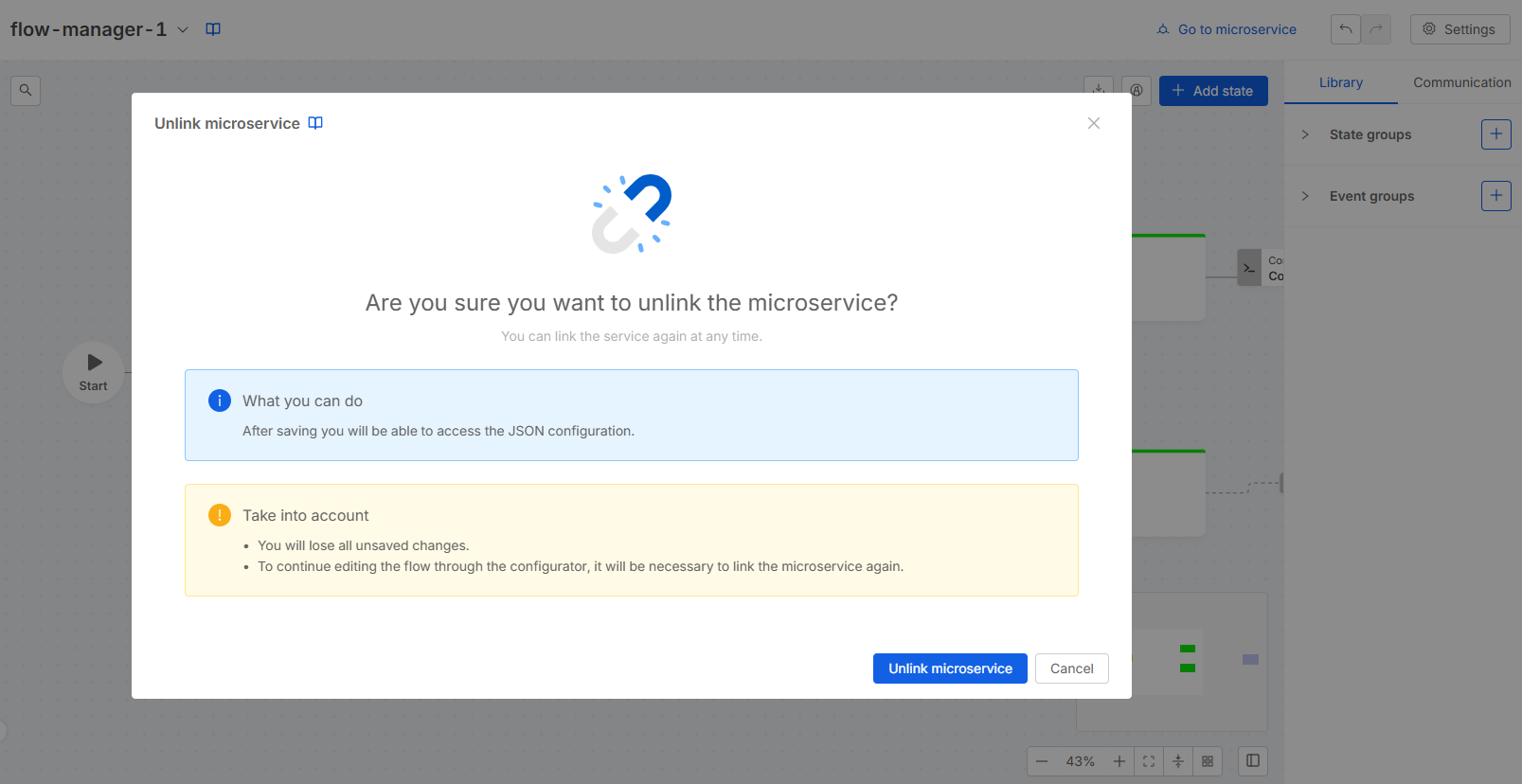
Task: Undo the last change
Action: tap(1346, 29)
